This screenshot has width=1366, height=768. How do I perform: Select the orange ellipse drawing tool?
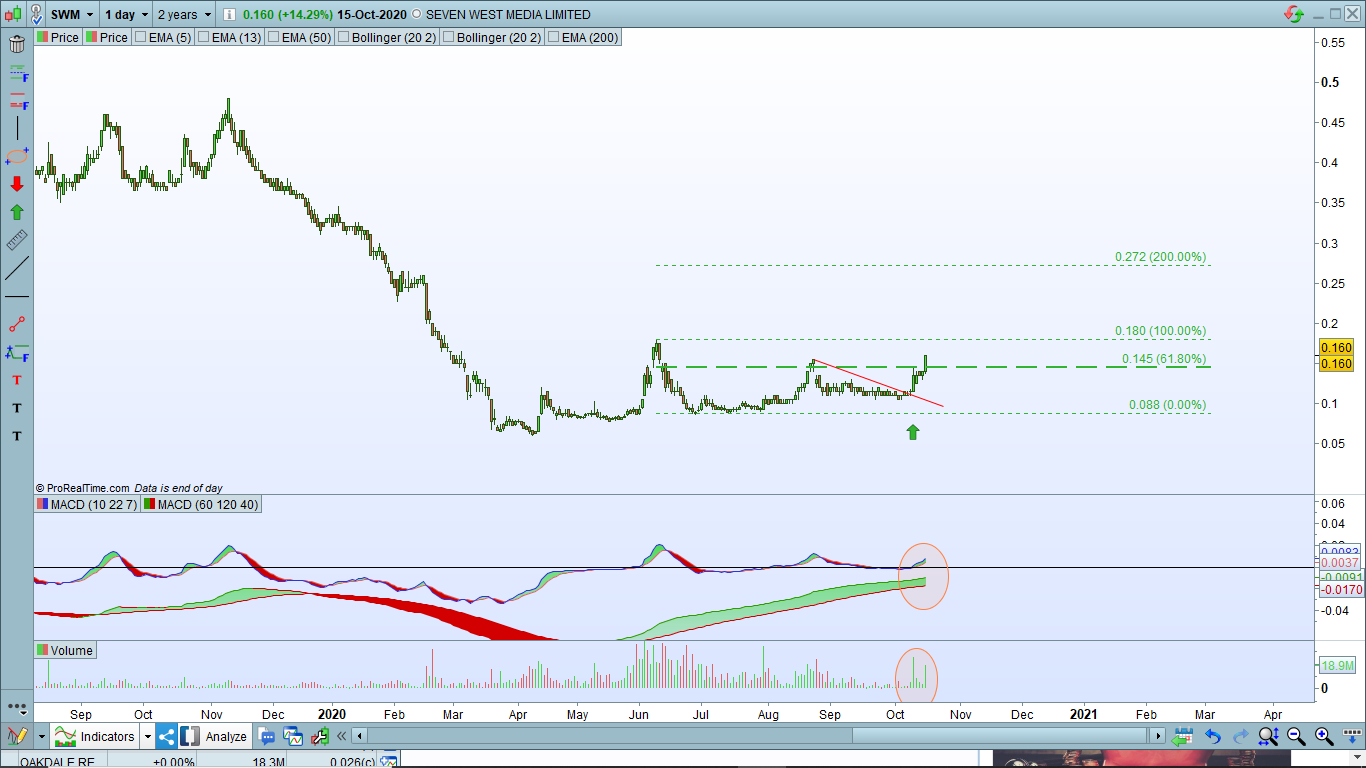click(17, 156)
